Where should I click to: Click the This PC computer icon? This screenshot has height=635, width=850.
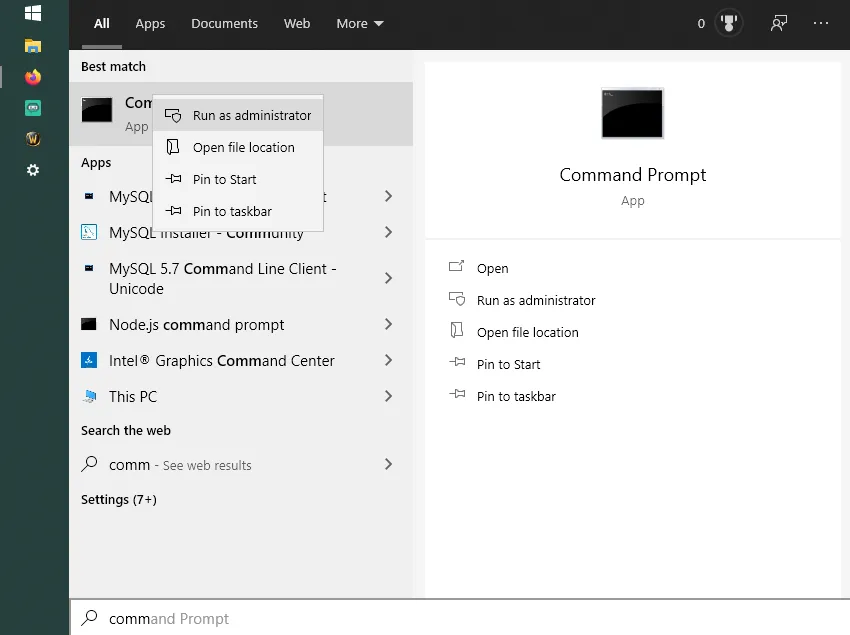(x=89, y=396)
